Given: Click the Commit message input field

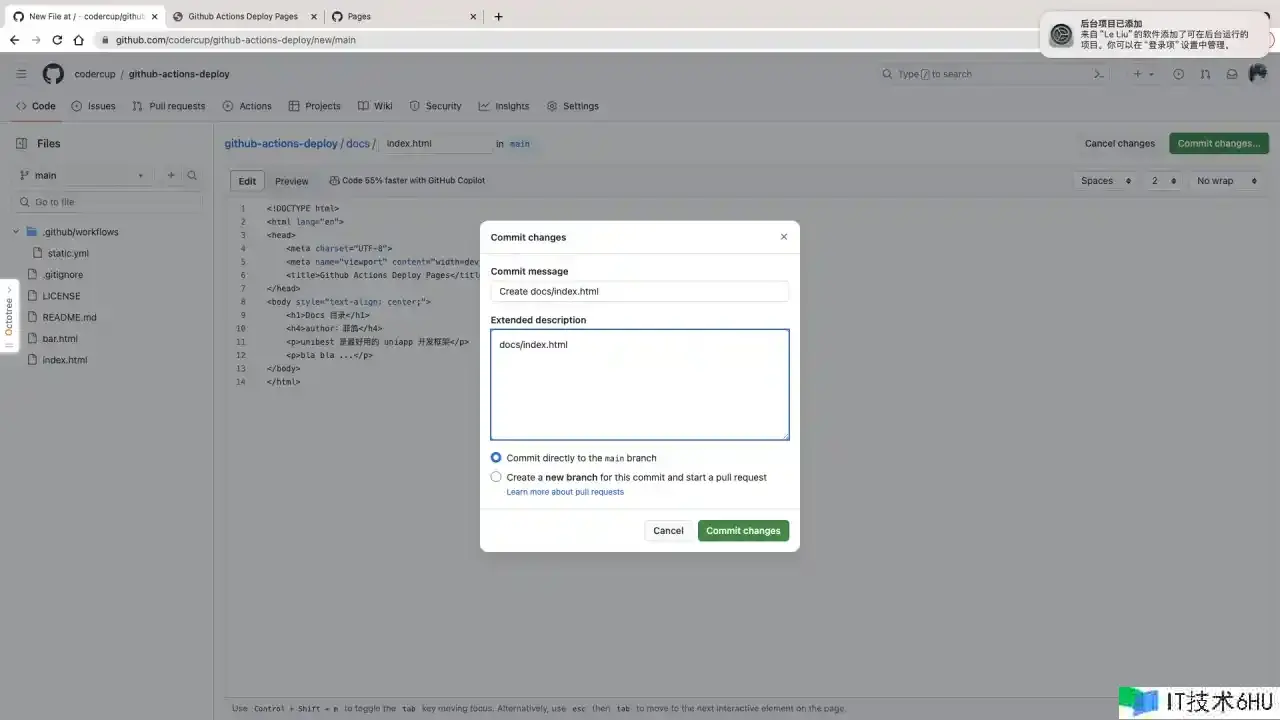Looking at the screenshot, I should [x=640, y=291].
